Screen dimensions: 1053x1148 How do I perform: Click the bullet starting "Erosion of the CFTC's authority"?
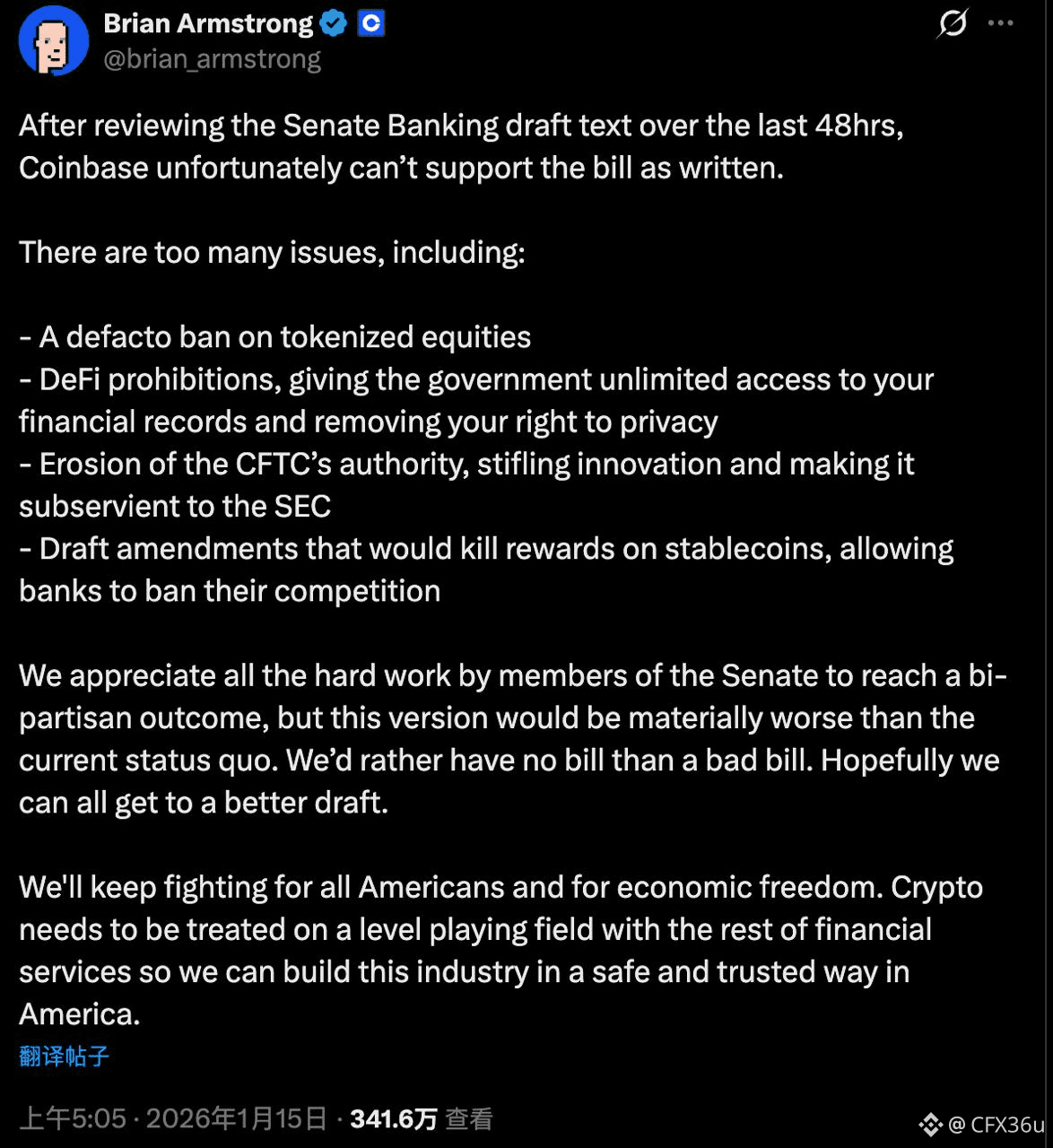click(466, 484)
